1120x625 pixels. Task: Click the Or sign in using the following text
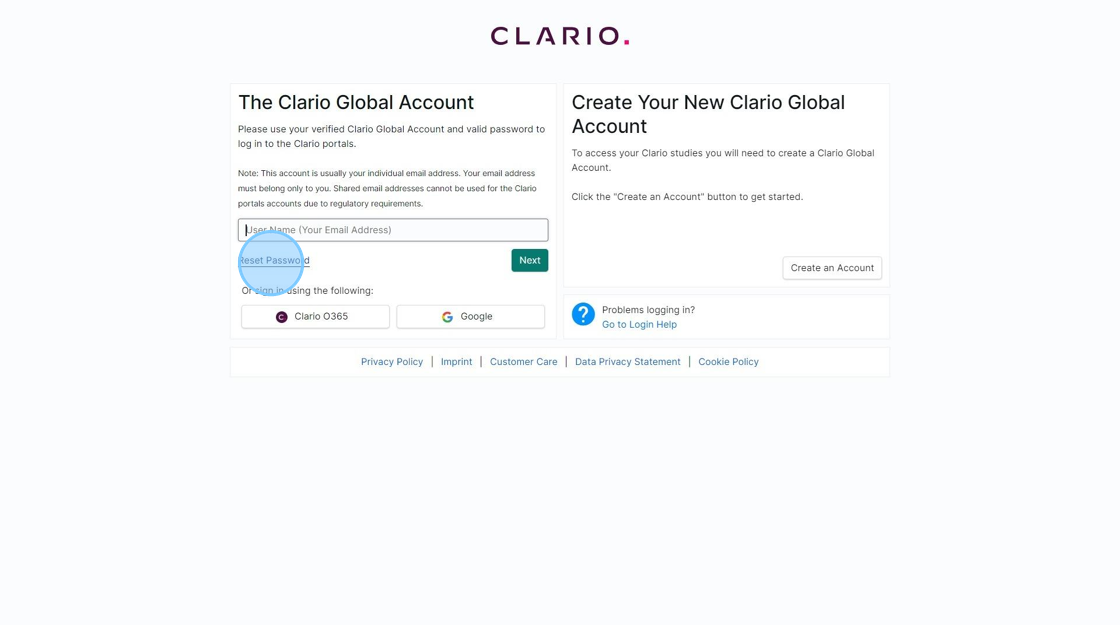pos(307,291)
